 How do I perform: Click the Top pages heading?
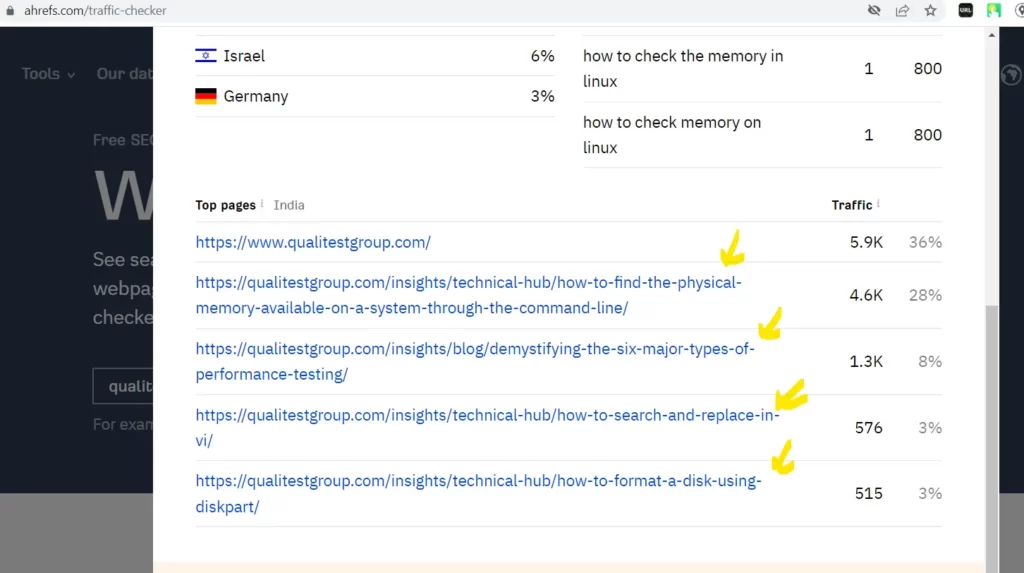(x=225, y=205)
